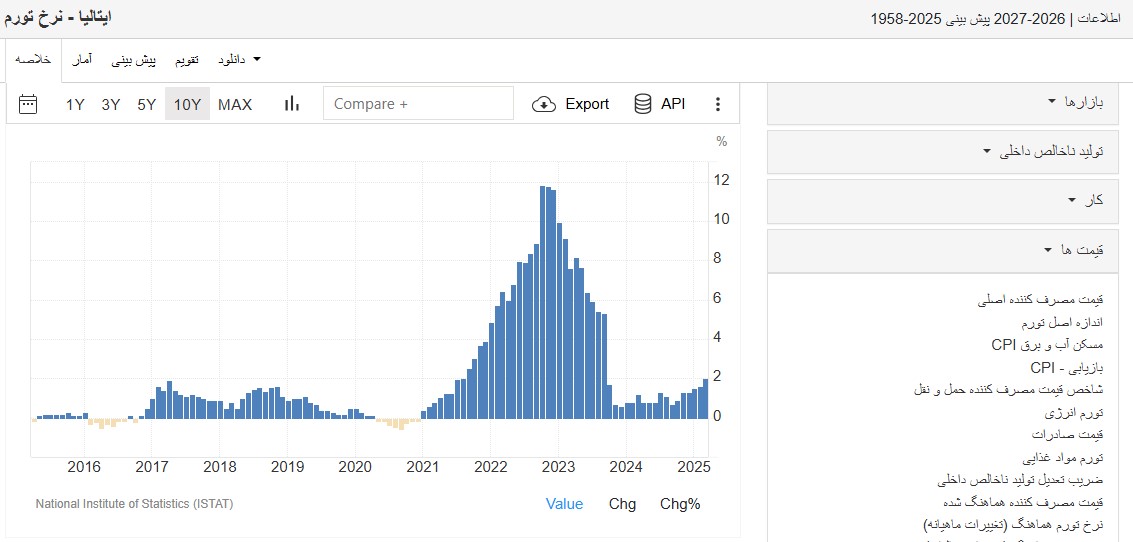Open the دانلود dropdown menu
Screen dimensions: 1133x542
pyautogui.click(x=239, y=60)
